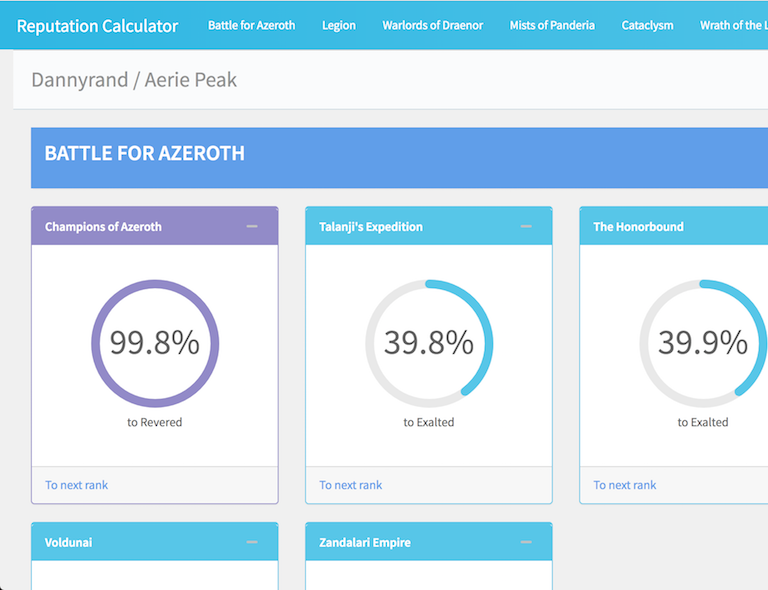Click The Honorbound 'To next rank' link

coord(625,485)
